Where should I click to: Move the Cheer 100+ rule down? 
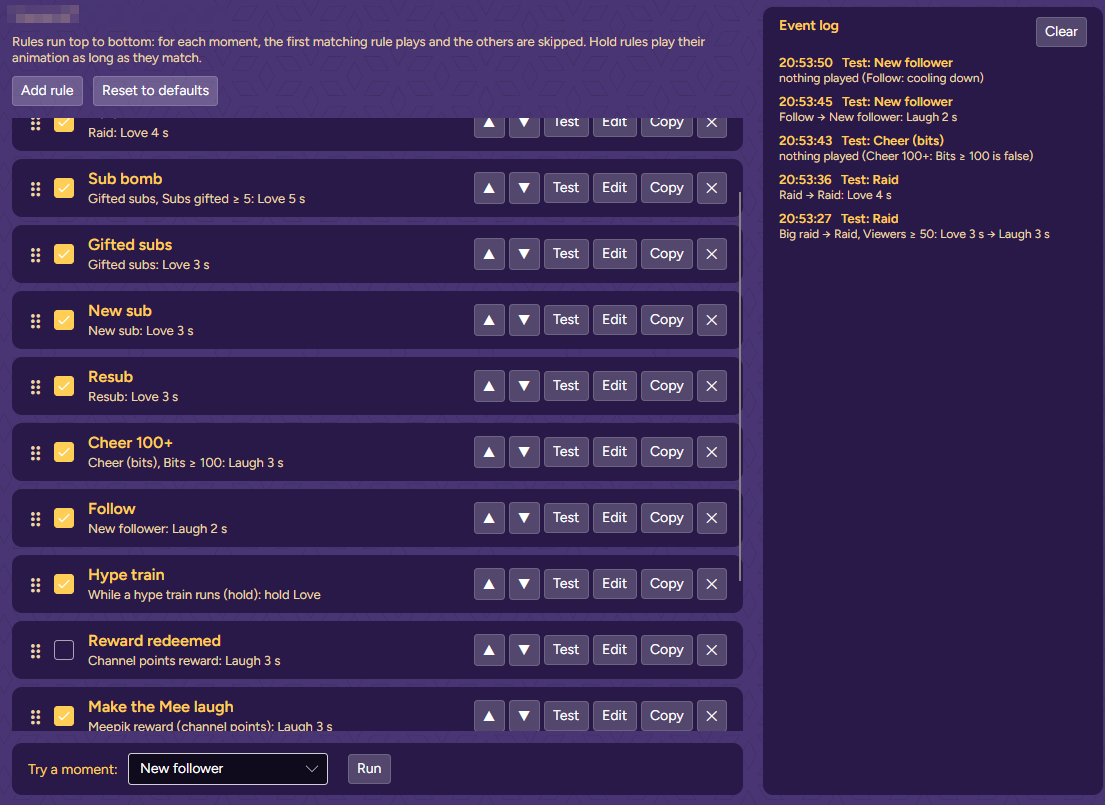pyautogui.click(x=524, y=452)
